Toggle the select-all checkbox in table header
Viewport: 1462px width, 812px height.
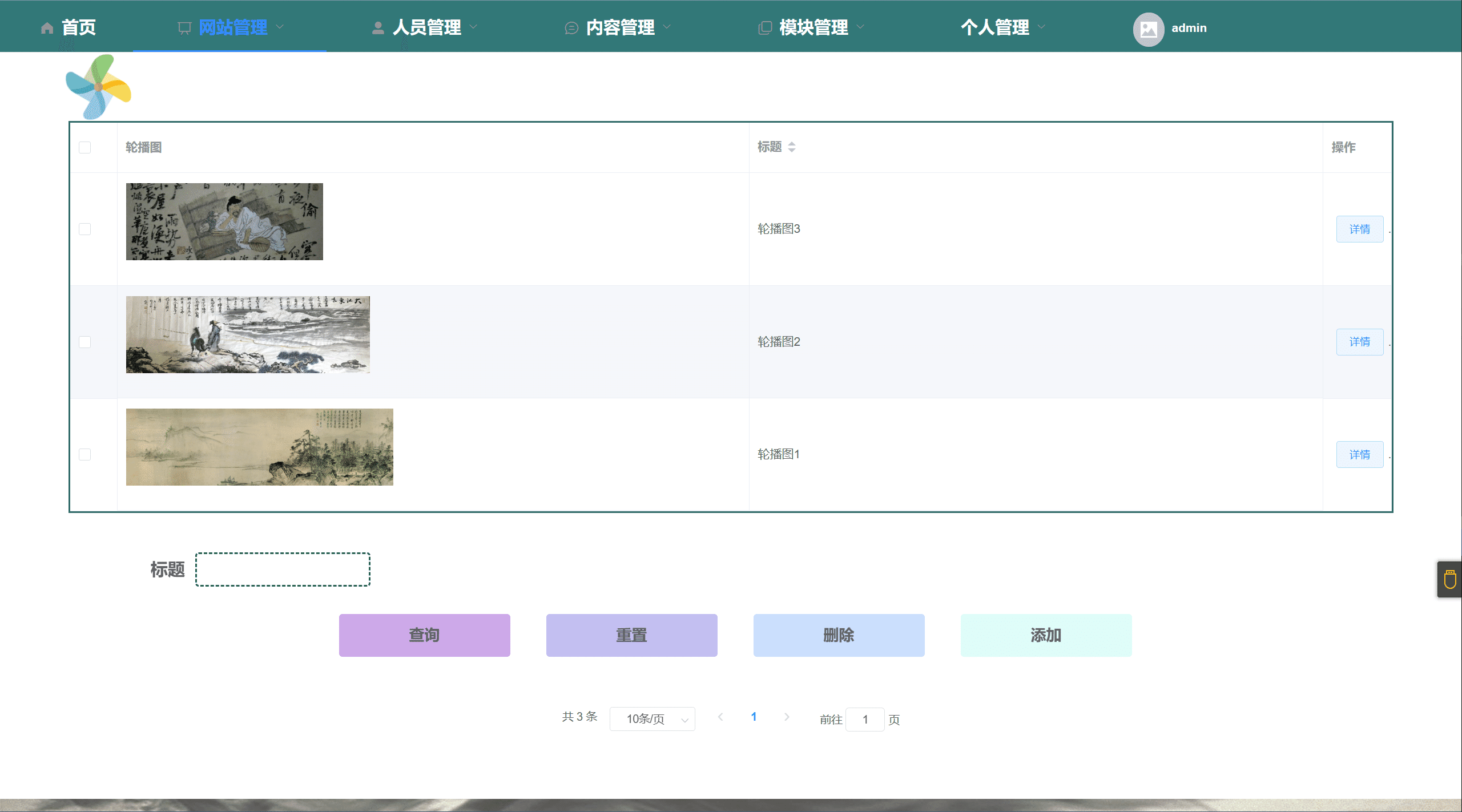pos(84,147)
